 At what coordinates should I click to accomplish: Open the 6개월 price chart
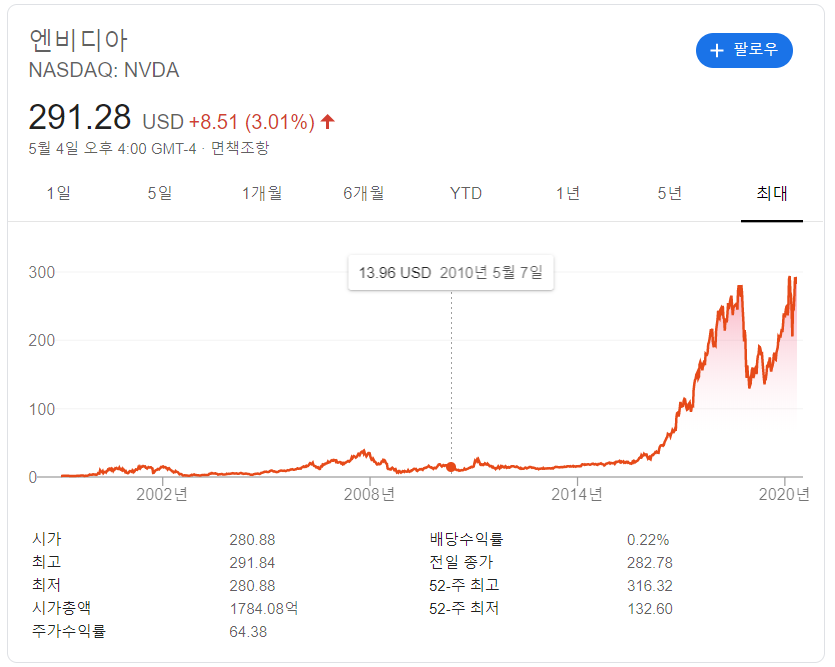(365, 194)
